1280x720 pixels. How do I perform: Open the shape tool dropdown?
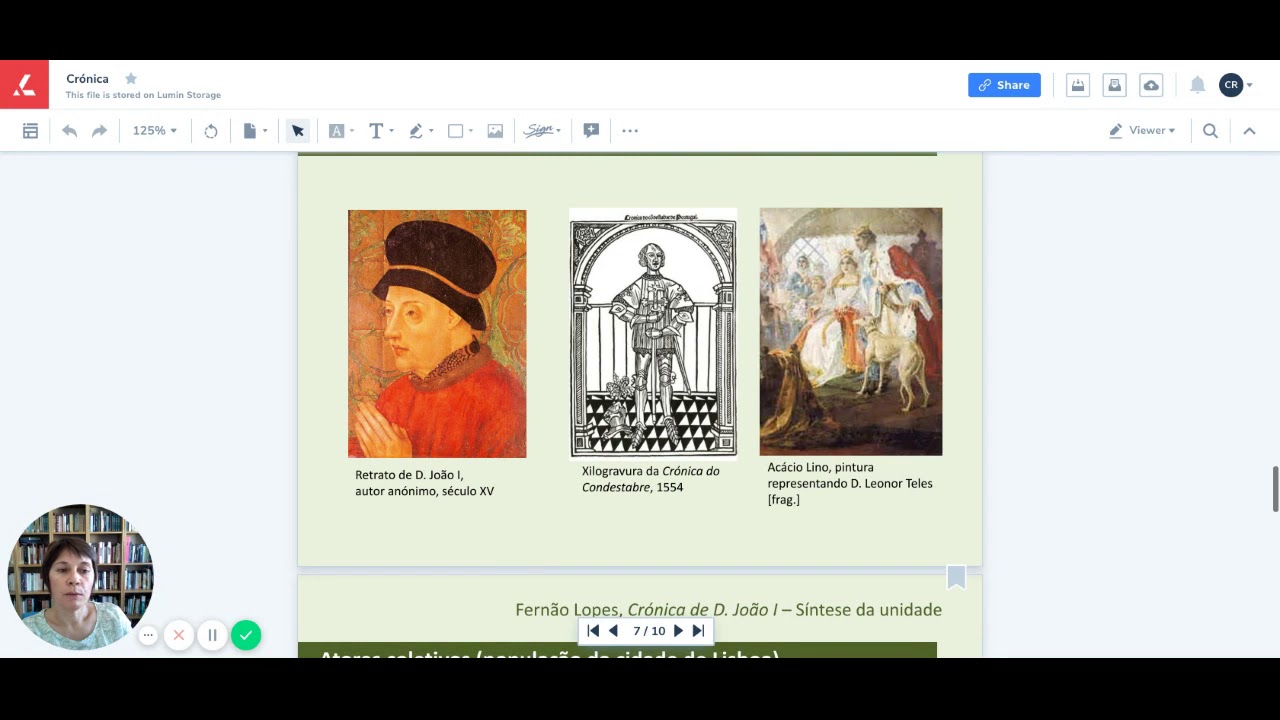point(460,131)
